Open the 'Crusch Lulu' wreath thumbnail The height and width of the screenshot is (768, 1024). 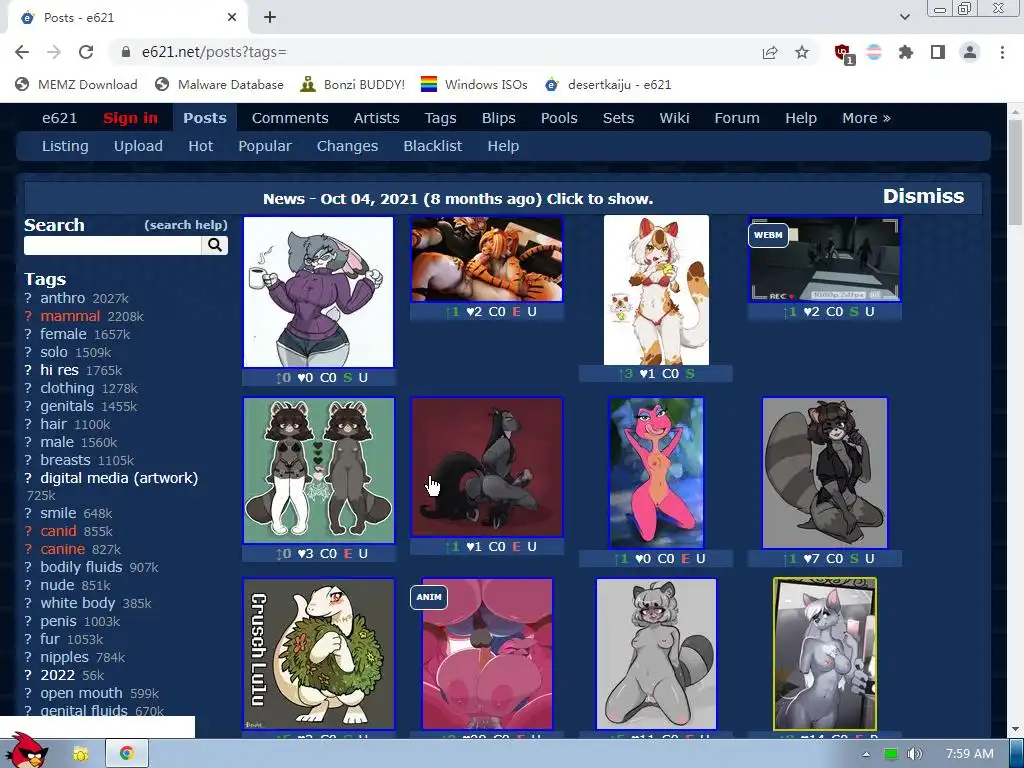pyautogui.click(x=319, y=654)
